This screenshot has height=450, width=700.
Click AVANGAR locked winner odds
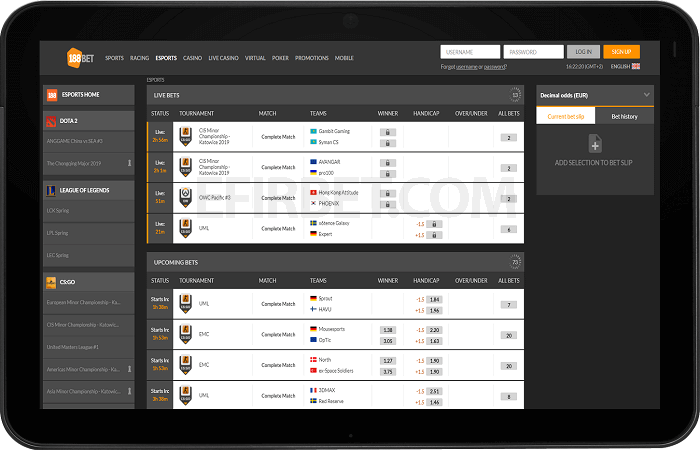pyautogui.click(x=388, y=163)
